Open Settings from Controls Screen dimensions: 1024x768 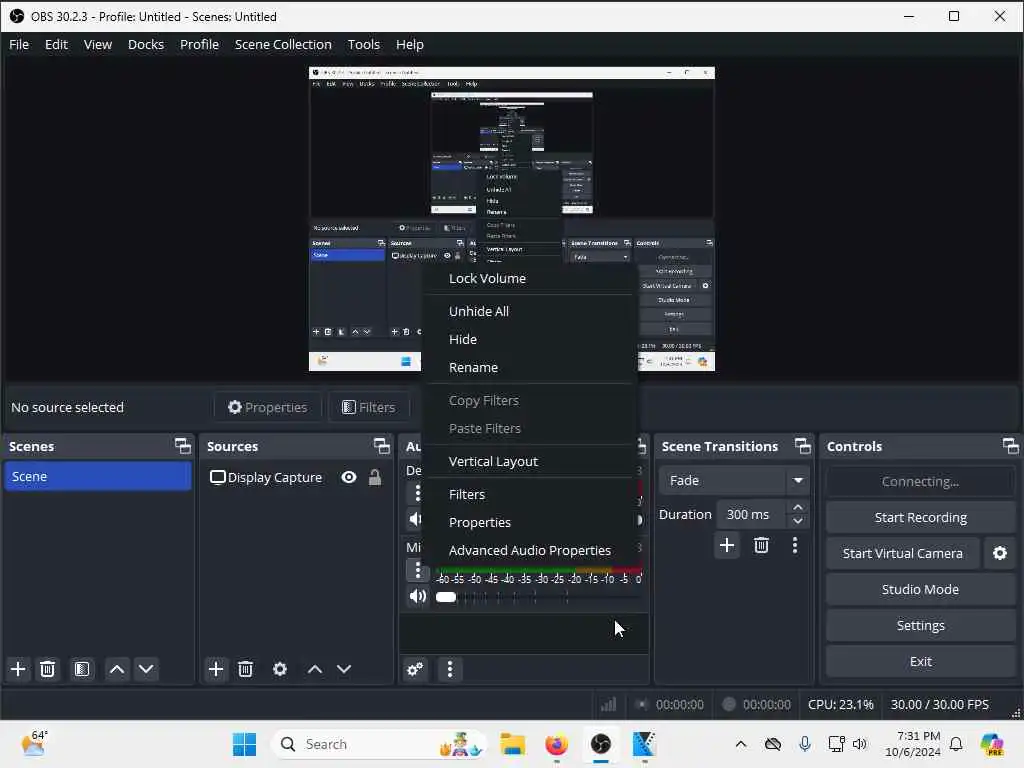[x=920, y=626]
